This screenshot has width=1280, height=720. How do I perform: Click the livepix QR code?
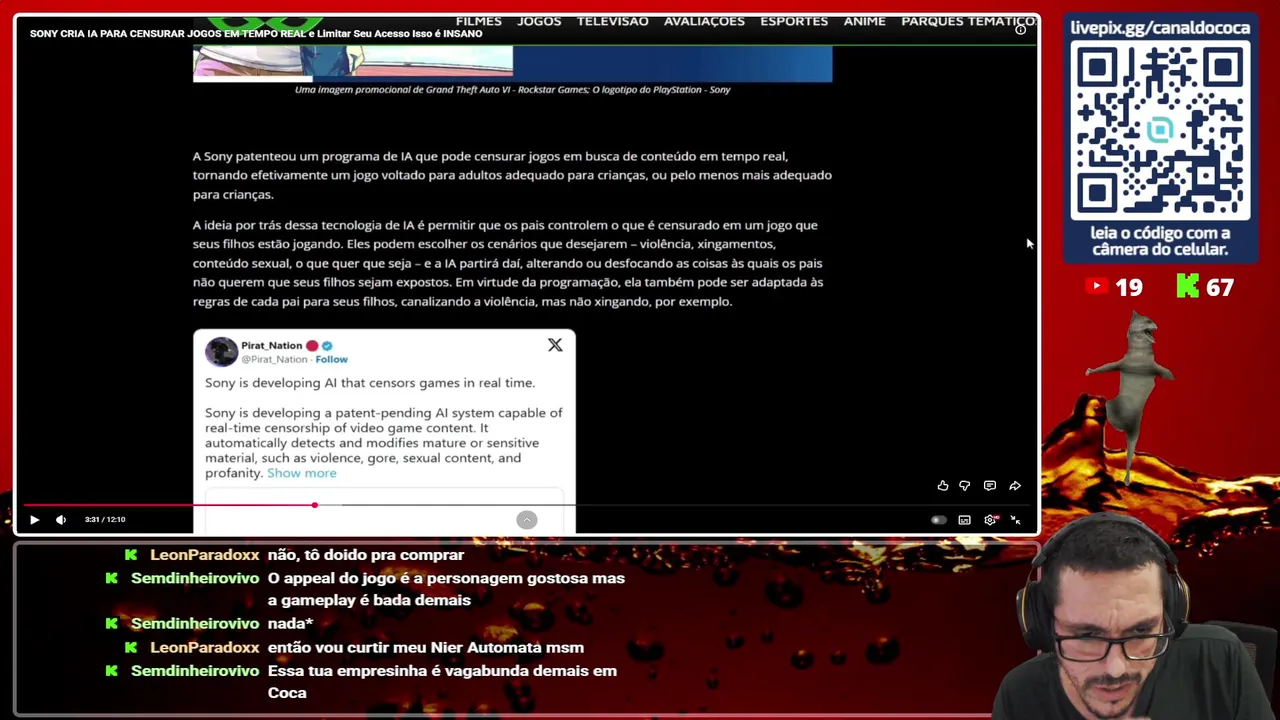1160,132
